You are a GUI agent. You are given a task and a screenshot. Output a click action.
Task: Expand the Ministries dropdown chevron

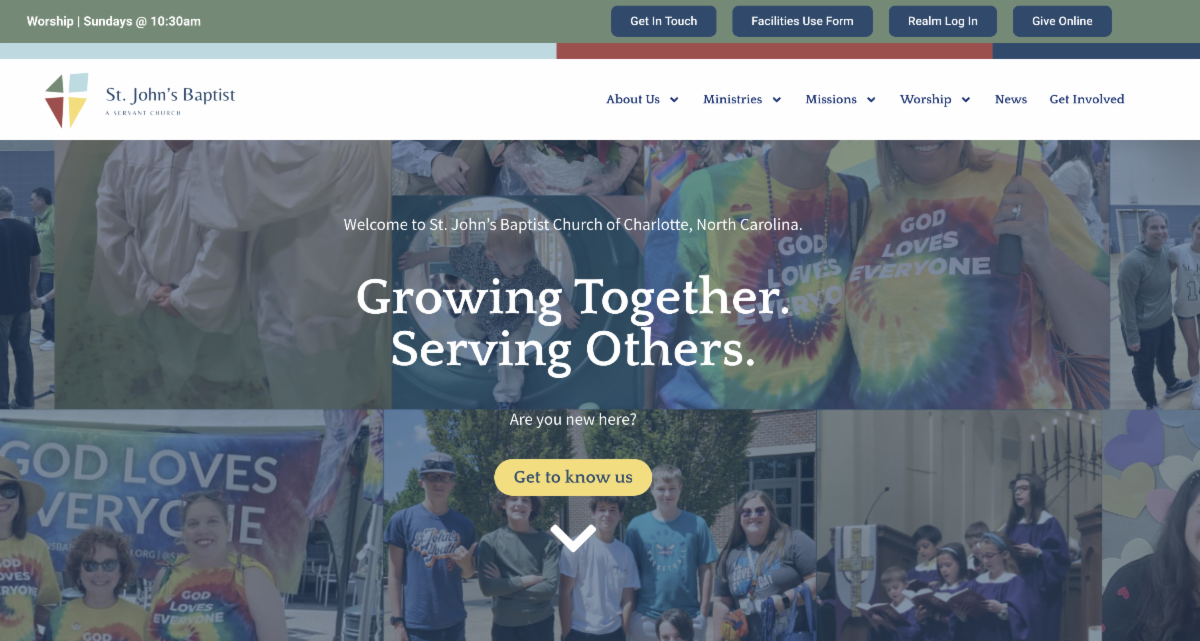[x=777, y=100]
